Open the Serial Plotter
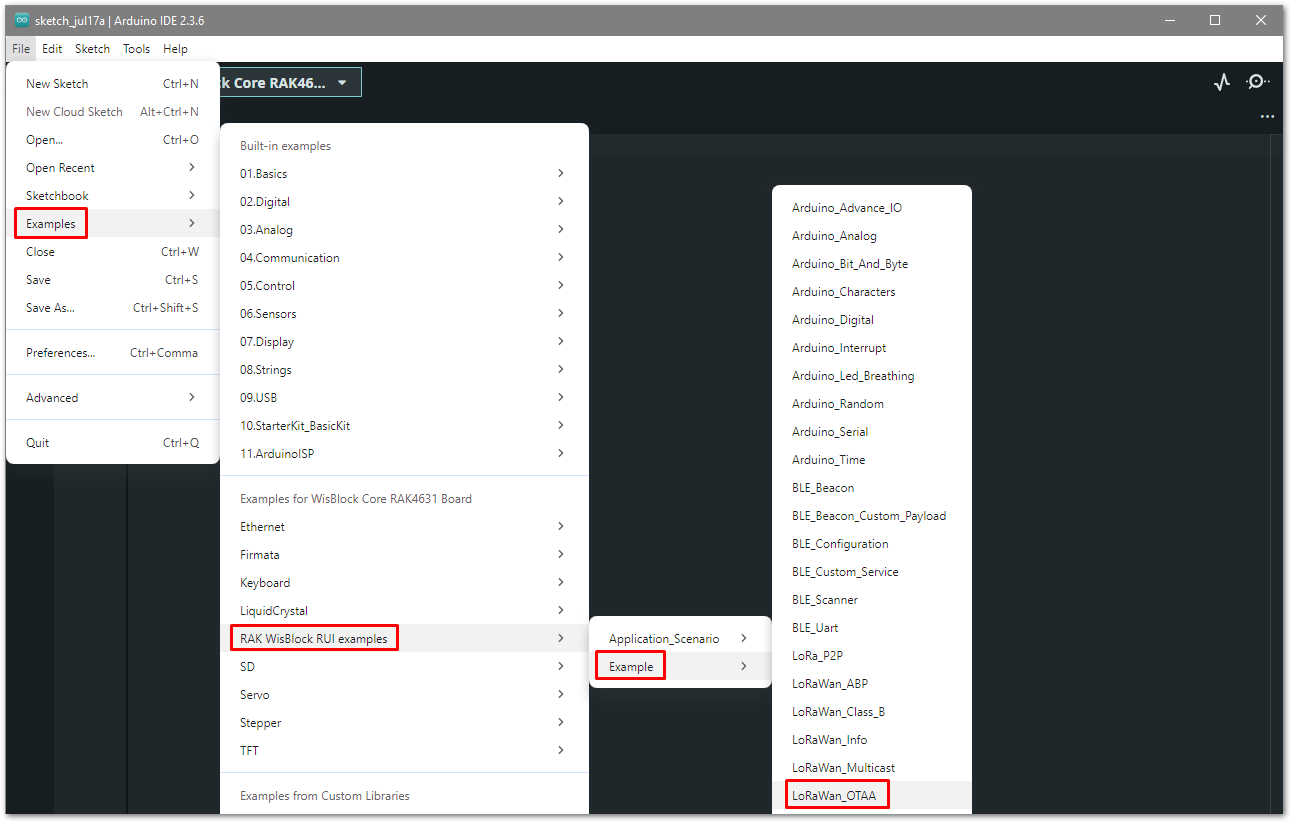This screenshot has width=1292, height=823. pyautogui.click(x=1221, y=82)
